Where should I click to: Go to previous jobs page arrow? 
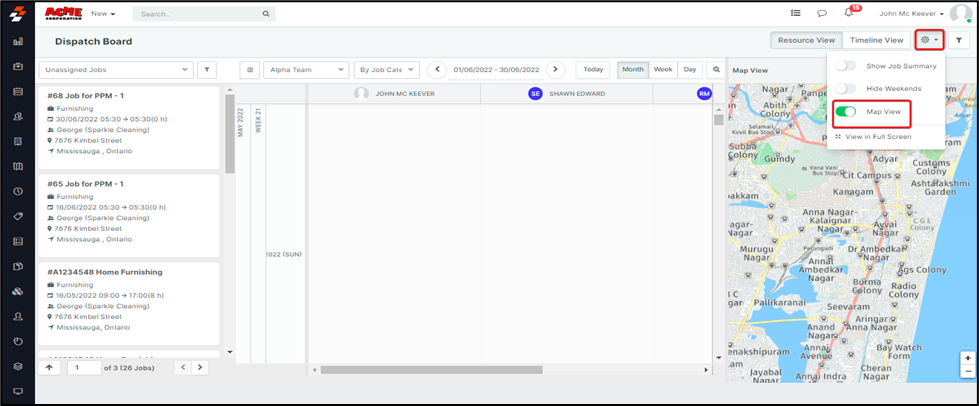coord(182,367)
